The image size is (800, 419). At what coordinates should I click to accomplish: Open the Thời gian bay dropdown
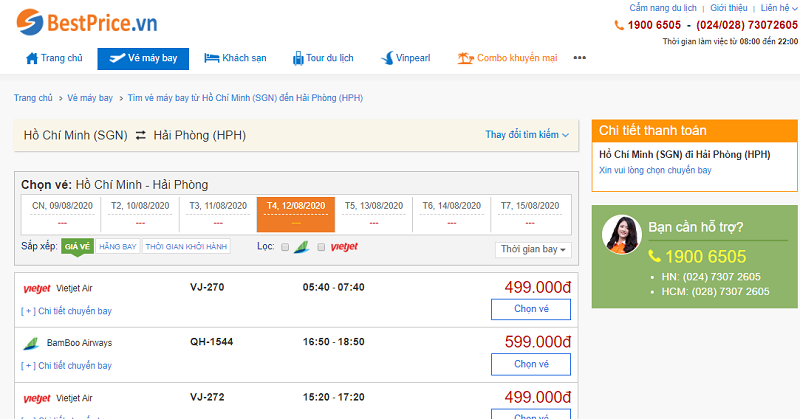tap(533, 250)
